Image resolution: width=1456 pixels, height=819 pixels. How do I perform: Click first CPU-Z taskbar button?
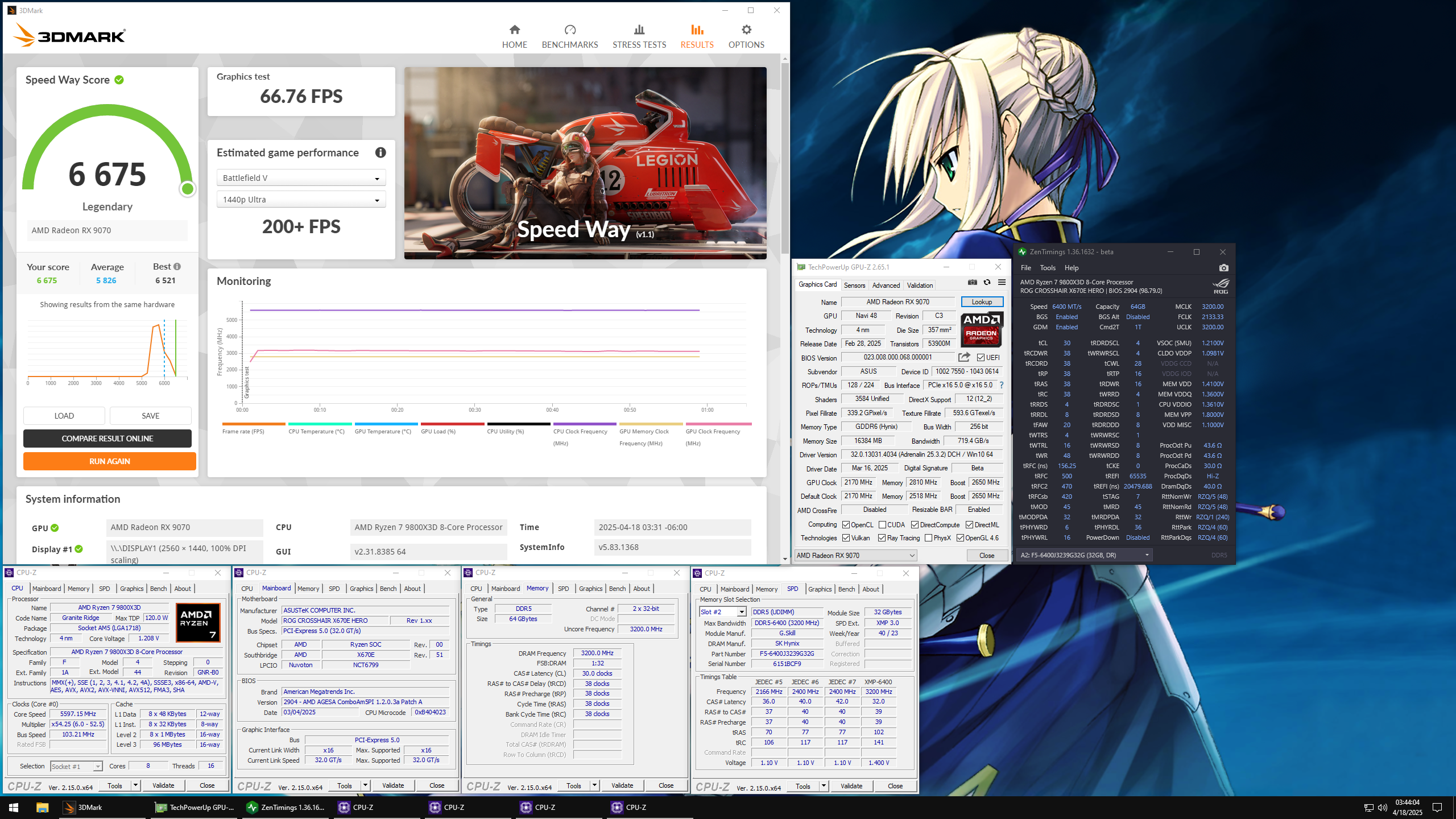[377, 807]
